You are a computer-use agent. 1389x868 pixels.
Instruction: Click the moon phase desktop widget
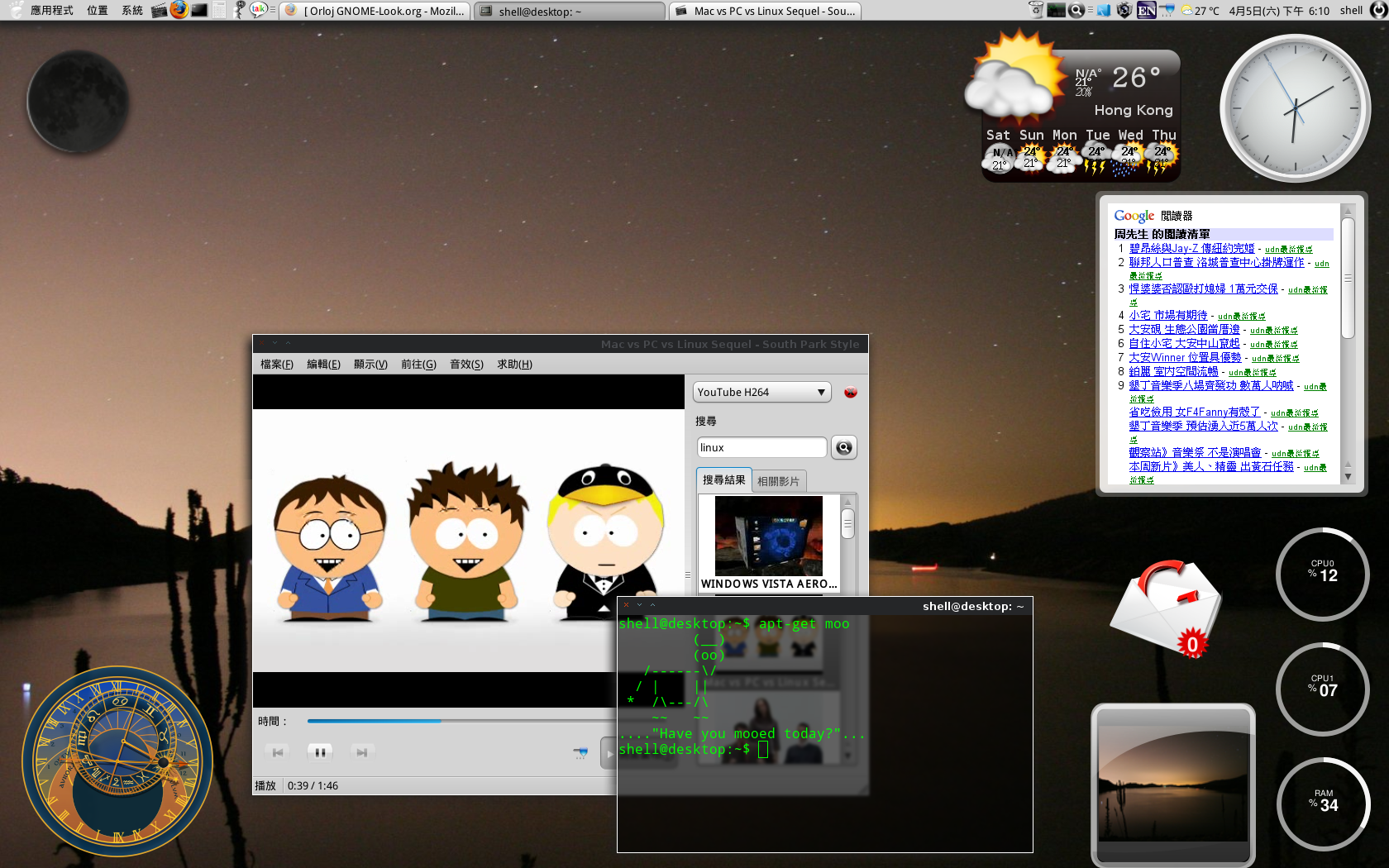(x=78, y=102)
